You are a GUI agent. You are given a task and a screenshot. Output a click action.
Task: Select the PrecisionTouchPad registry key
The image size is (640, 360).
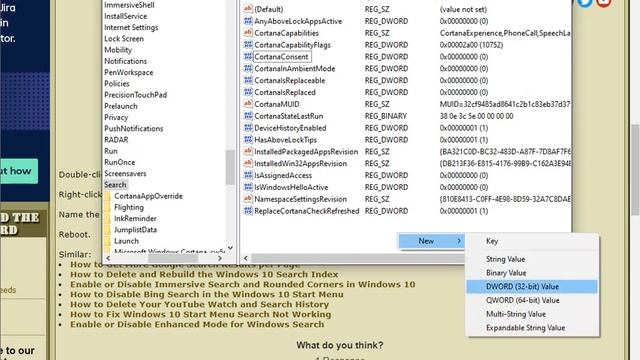[x=136, y=95]
